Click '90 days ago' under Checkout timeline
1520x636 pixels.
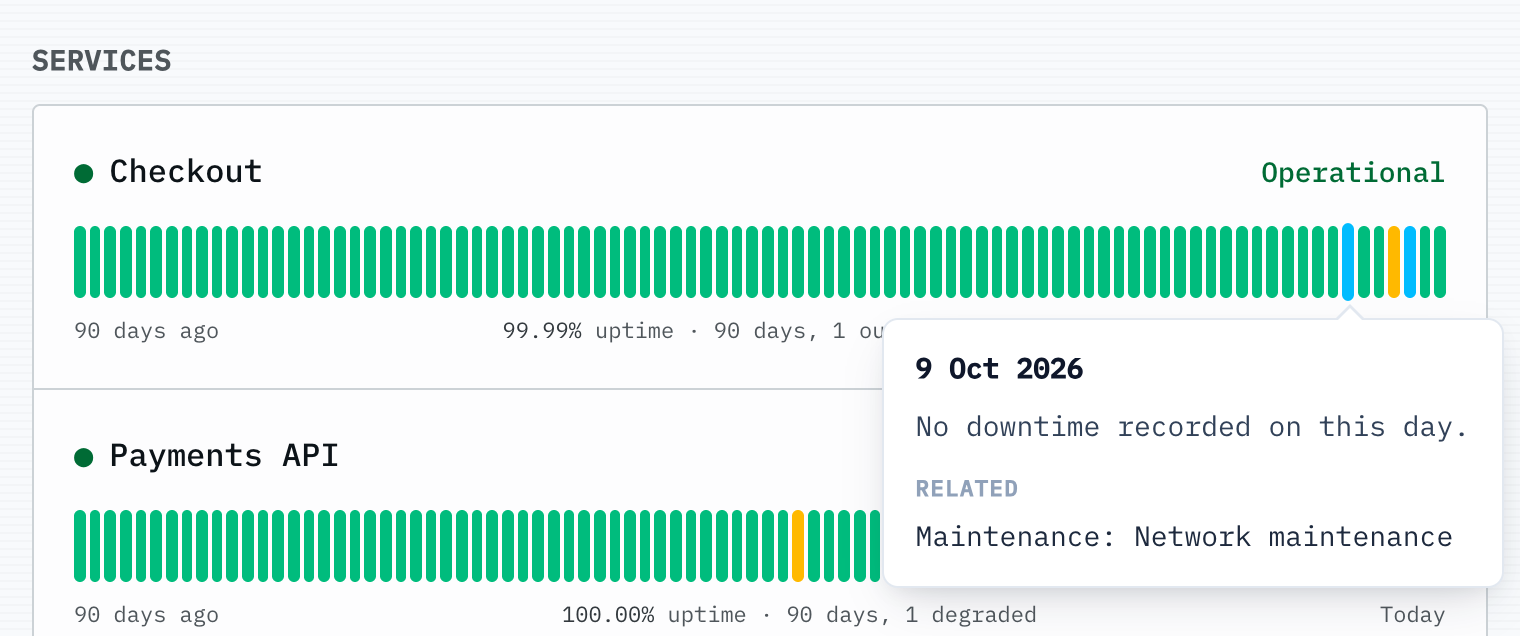pyautogui.click(x=146, y=331)
